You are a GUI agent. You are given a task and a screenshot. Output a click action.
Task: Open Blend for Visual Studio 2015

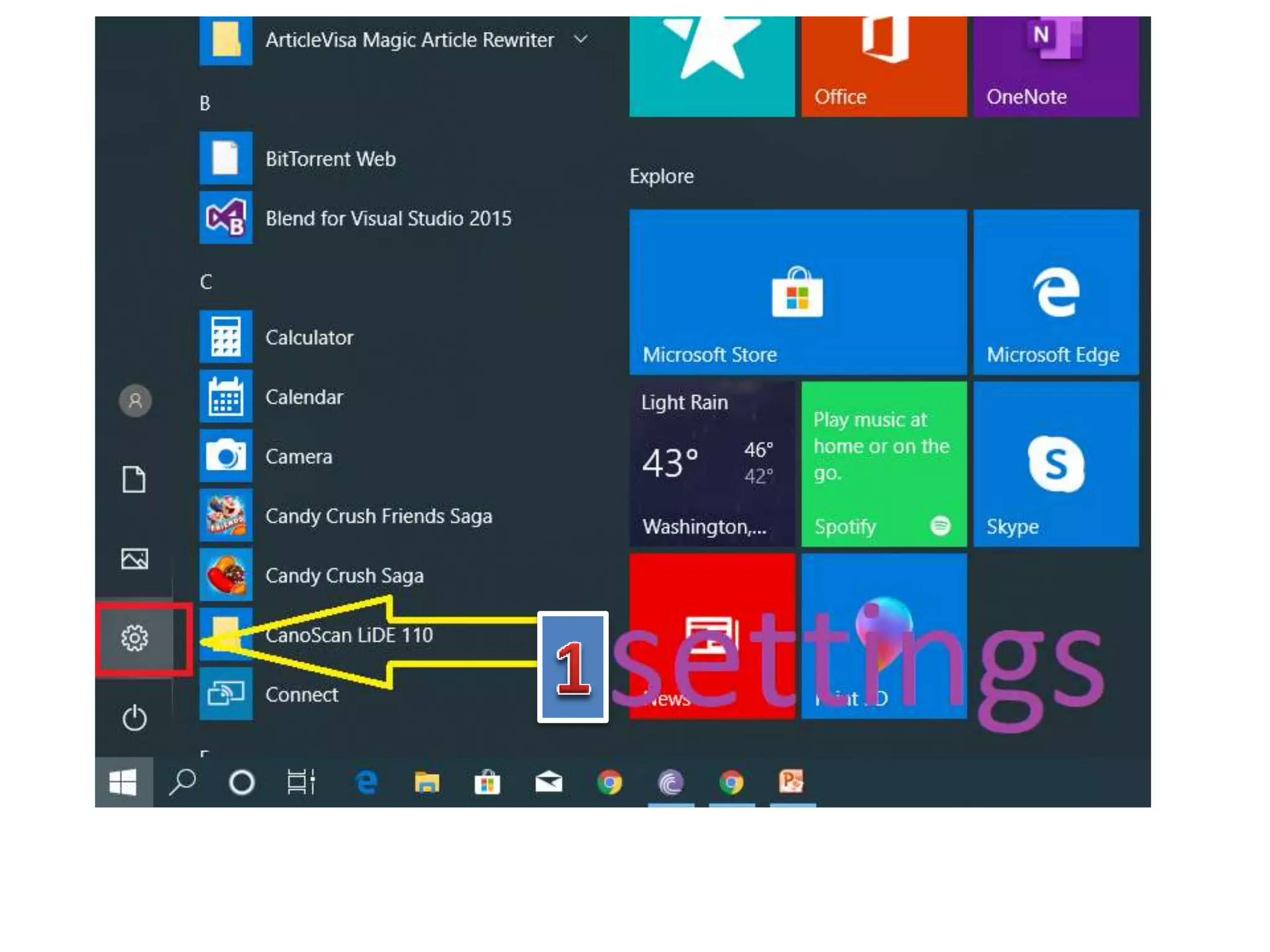388,218
